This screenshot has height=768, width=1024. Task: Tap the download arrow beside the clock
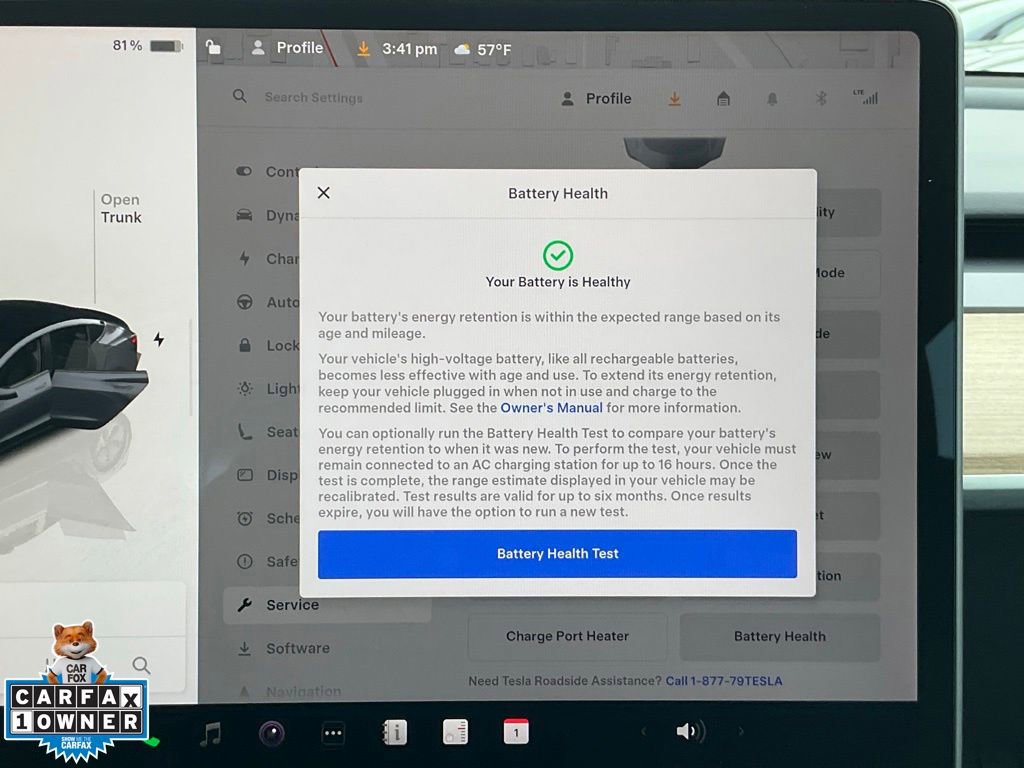[x=363, y=48]
